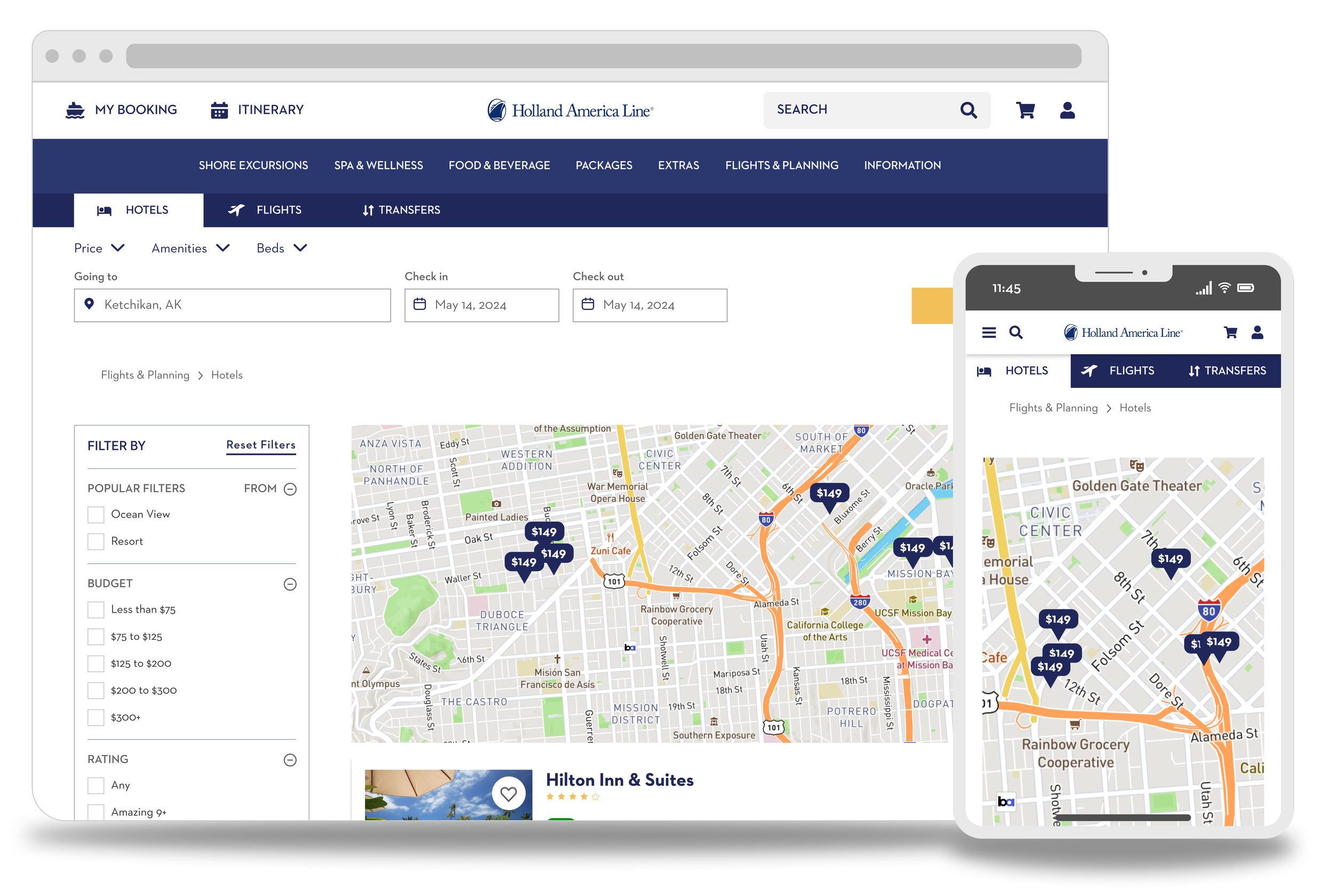Viewport: 1334px width, 896px height.
Task: Check the Ocean View filter
Action: 96,514
